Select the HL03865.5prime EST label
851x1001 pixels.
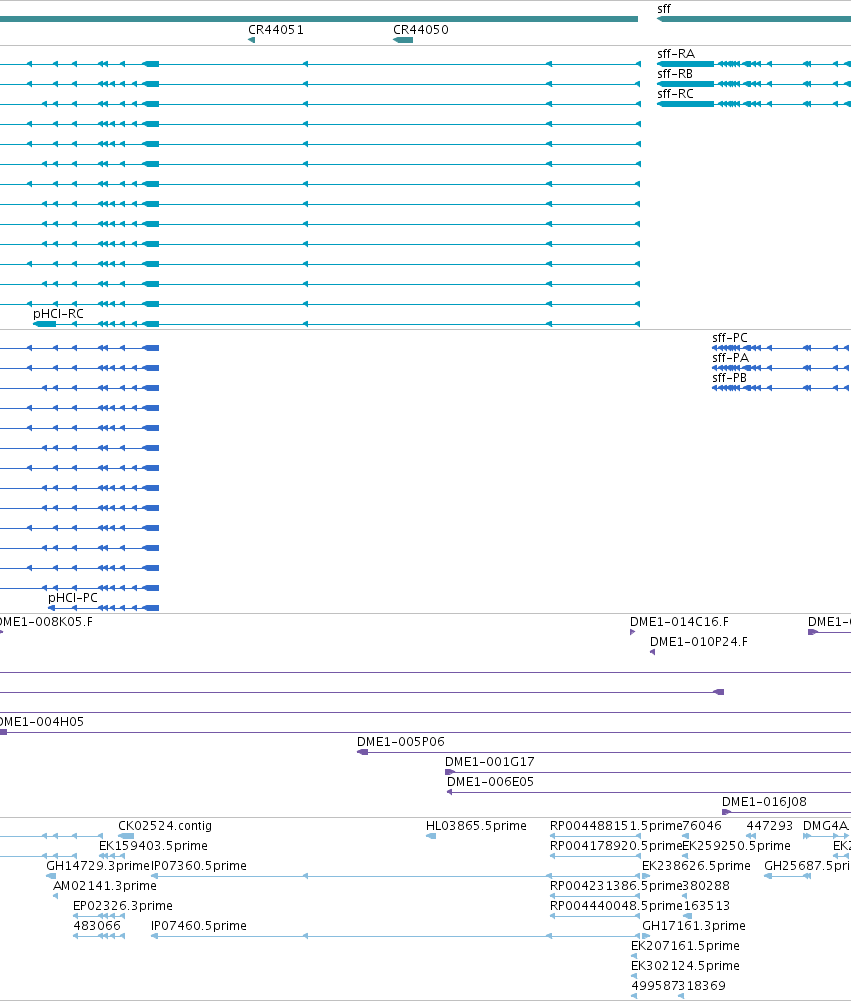pos(476,826)
